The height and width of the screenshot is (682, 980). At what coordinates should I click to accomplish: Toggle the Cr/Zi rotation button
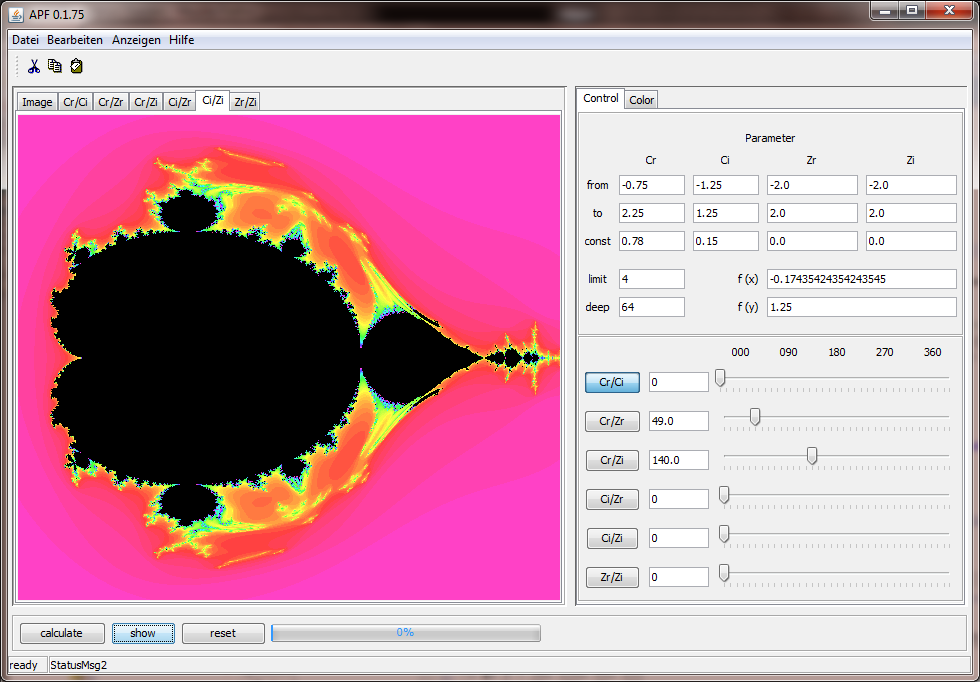612,460
